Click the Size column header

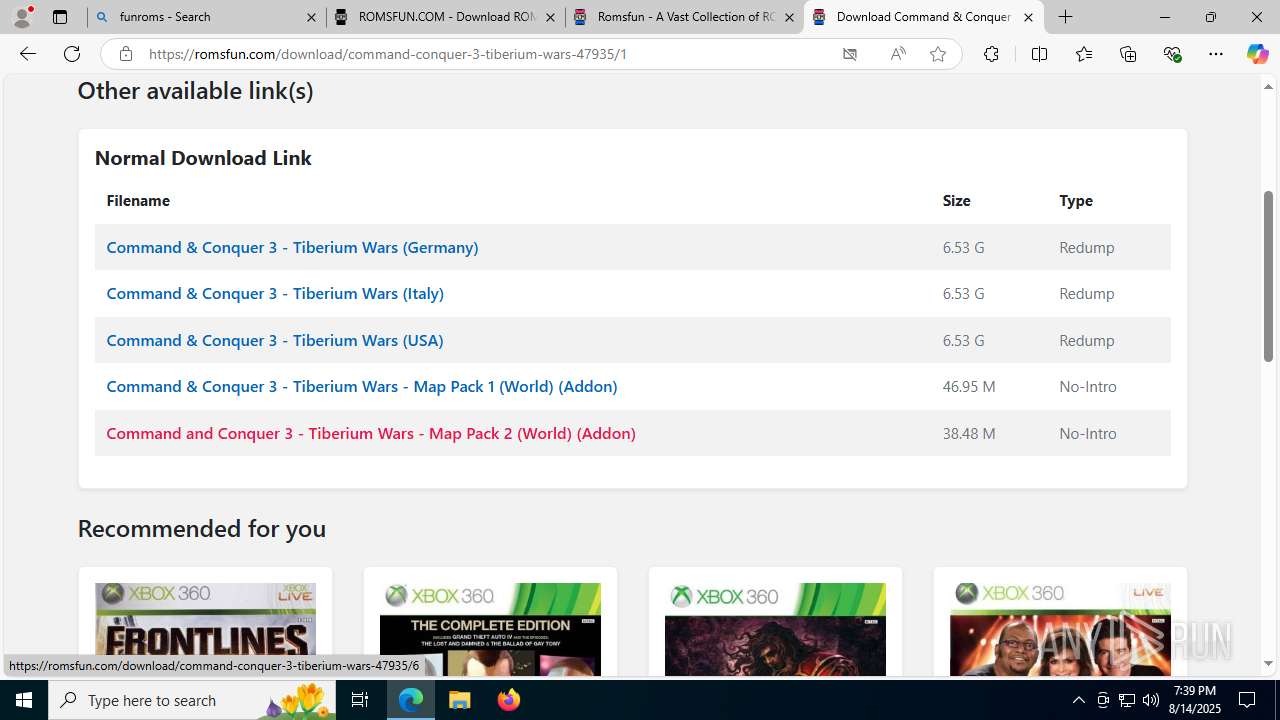coord(956,200)
